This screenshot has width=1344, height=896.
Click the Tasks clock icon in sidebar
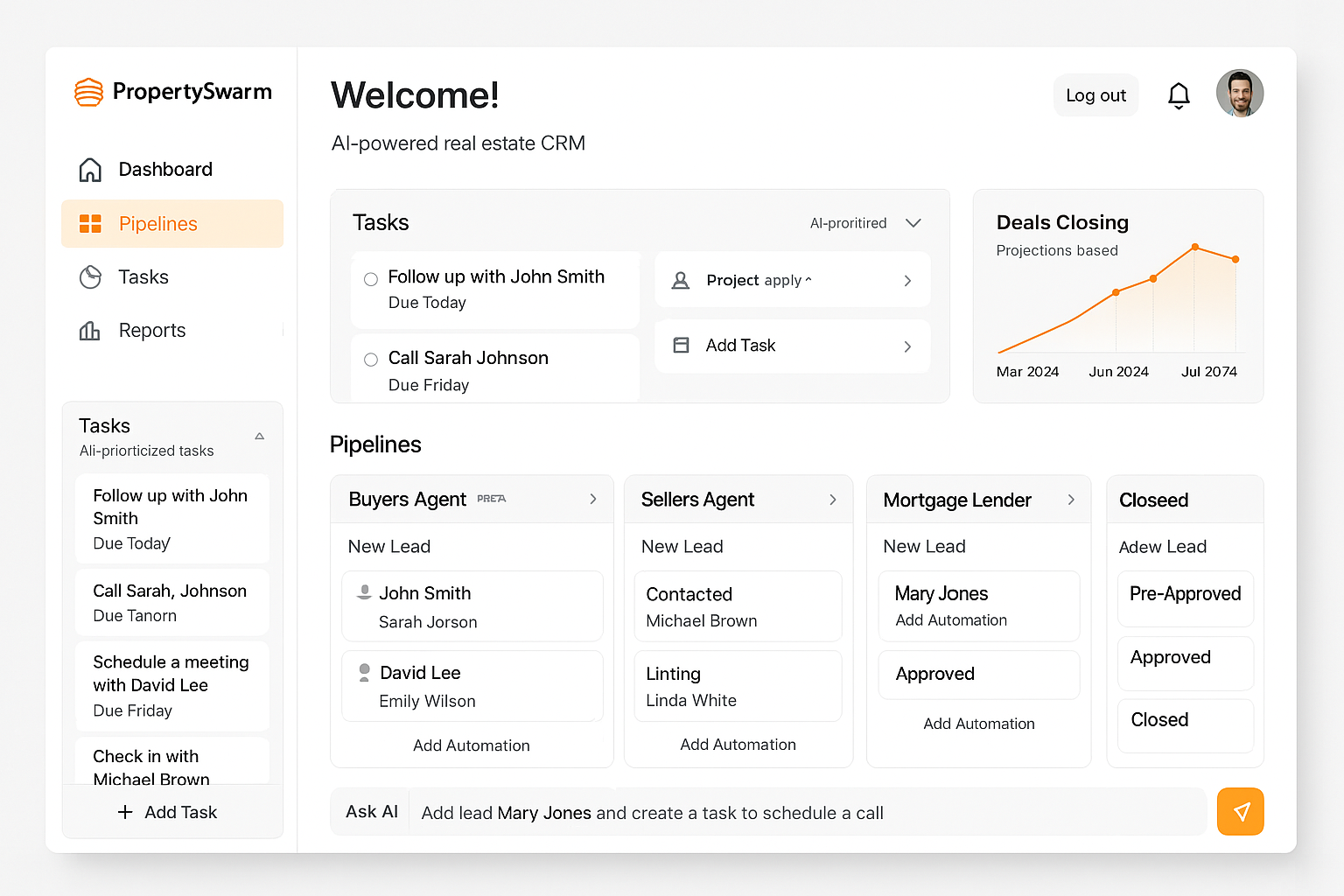(x=90, y=277)
